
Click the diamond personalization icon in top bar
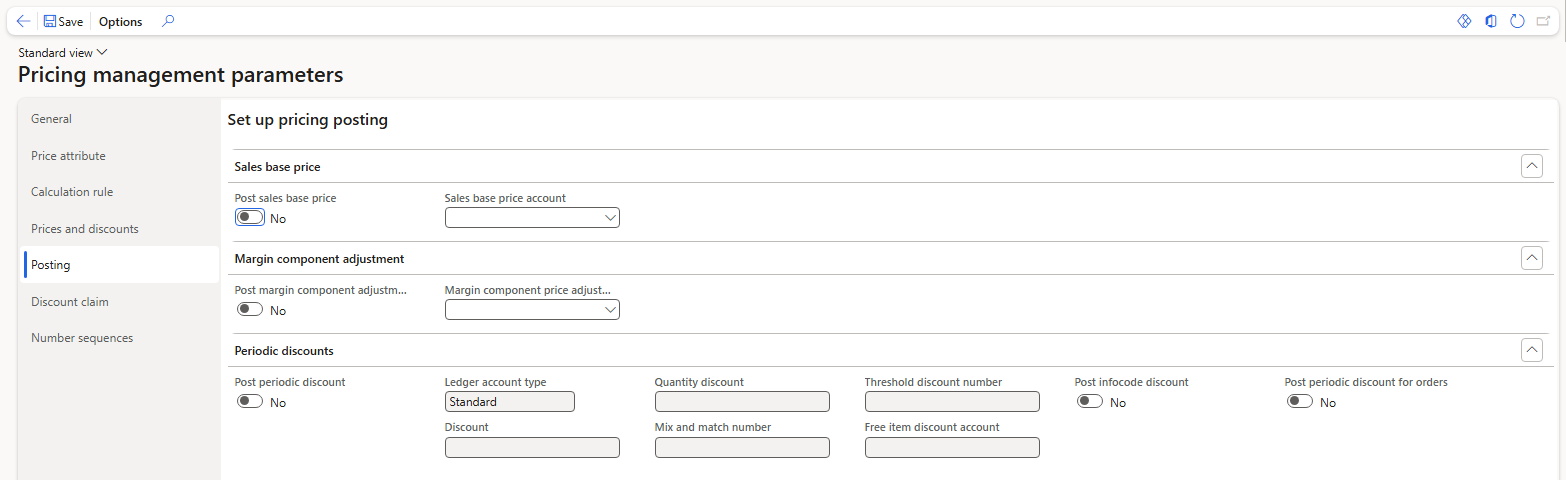1464,21
